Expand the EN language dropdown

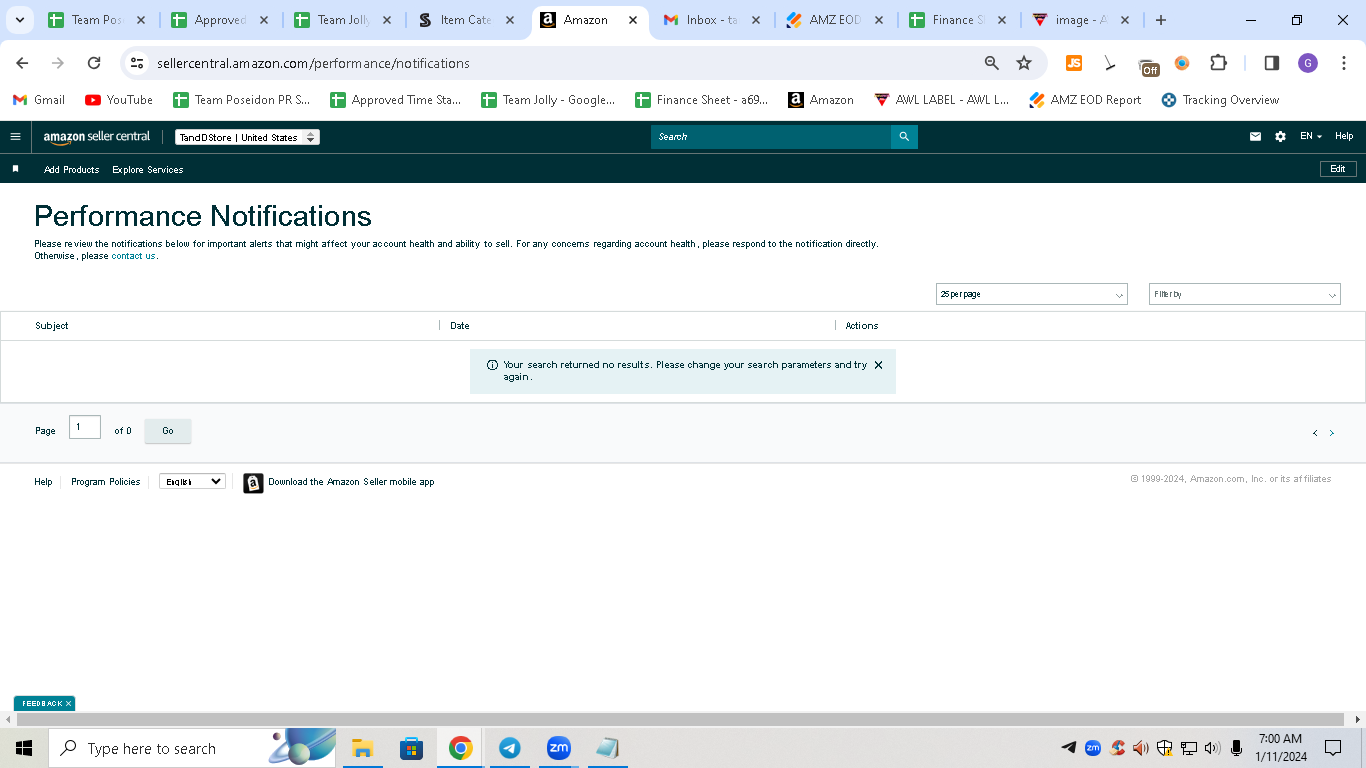1311,137
